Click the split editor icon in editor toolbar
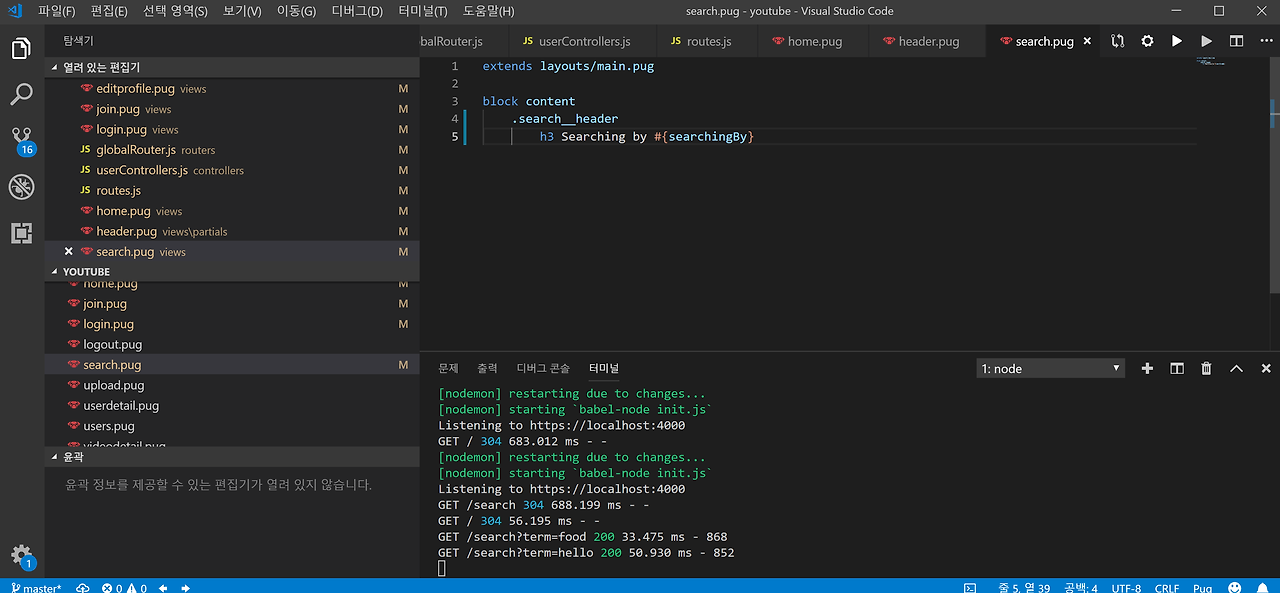Screen dimensions: 1280x593 pos(1237,41)
